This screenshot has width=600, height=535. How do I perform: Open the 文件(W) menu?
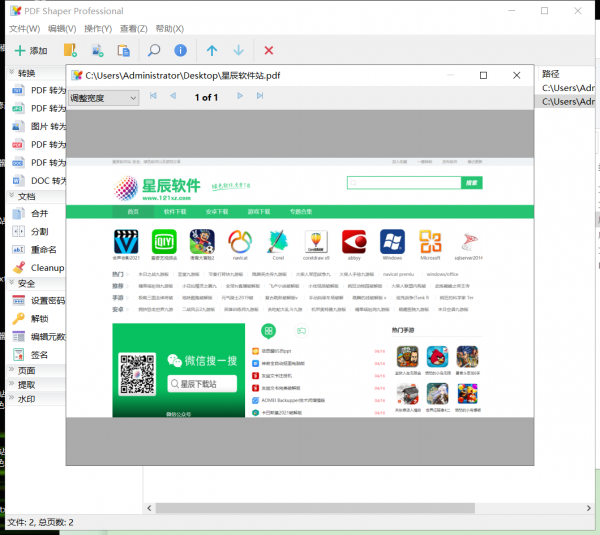pos(24,29)
